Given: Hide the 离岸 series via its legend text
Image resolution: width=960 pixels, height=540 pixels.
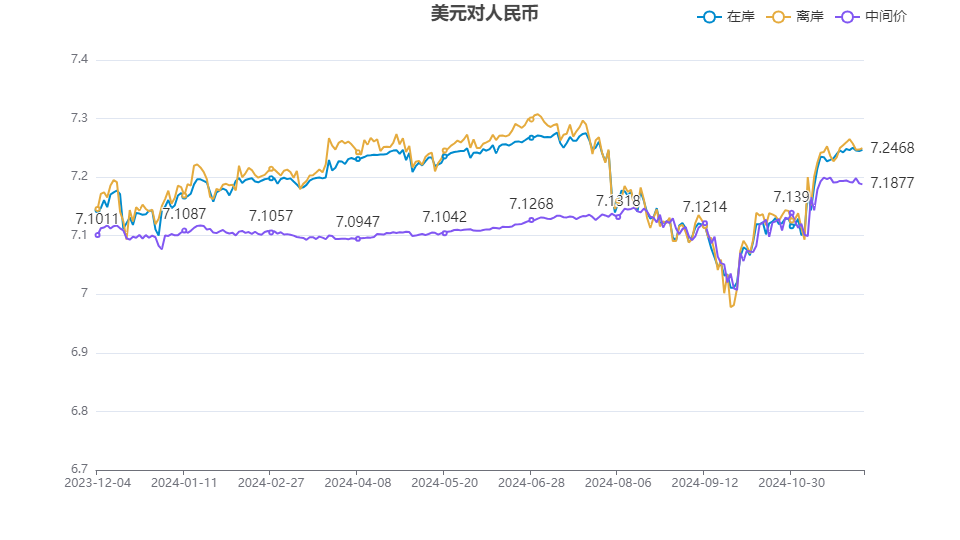Looking at the screenshot, I should (x=810, y=17).
